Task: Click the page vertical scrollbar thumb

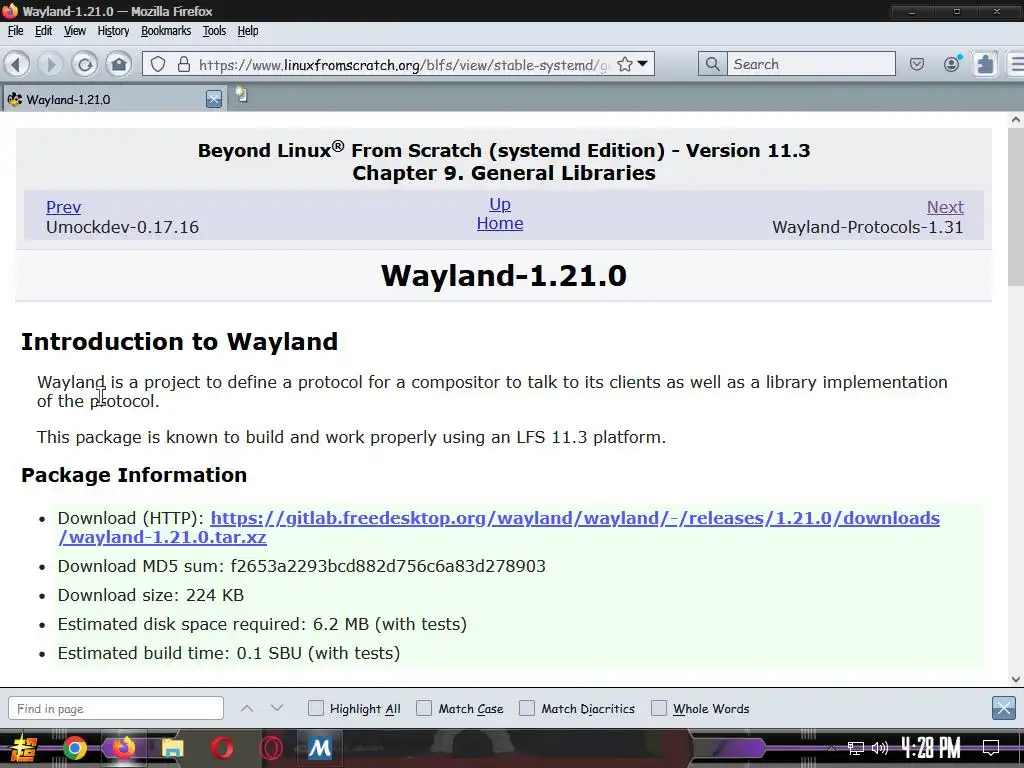Action: pyautogui.click(x=1016, y=206)
